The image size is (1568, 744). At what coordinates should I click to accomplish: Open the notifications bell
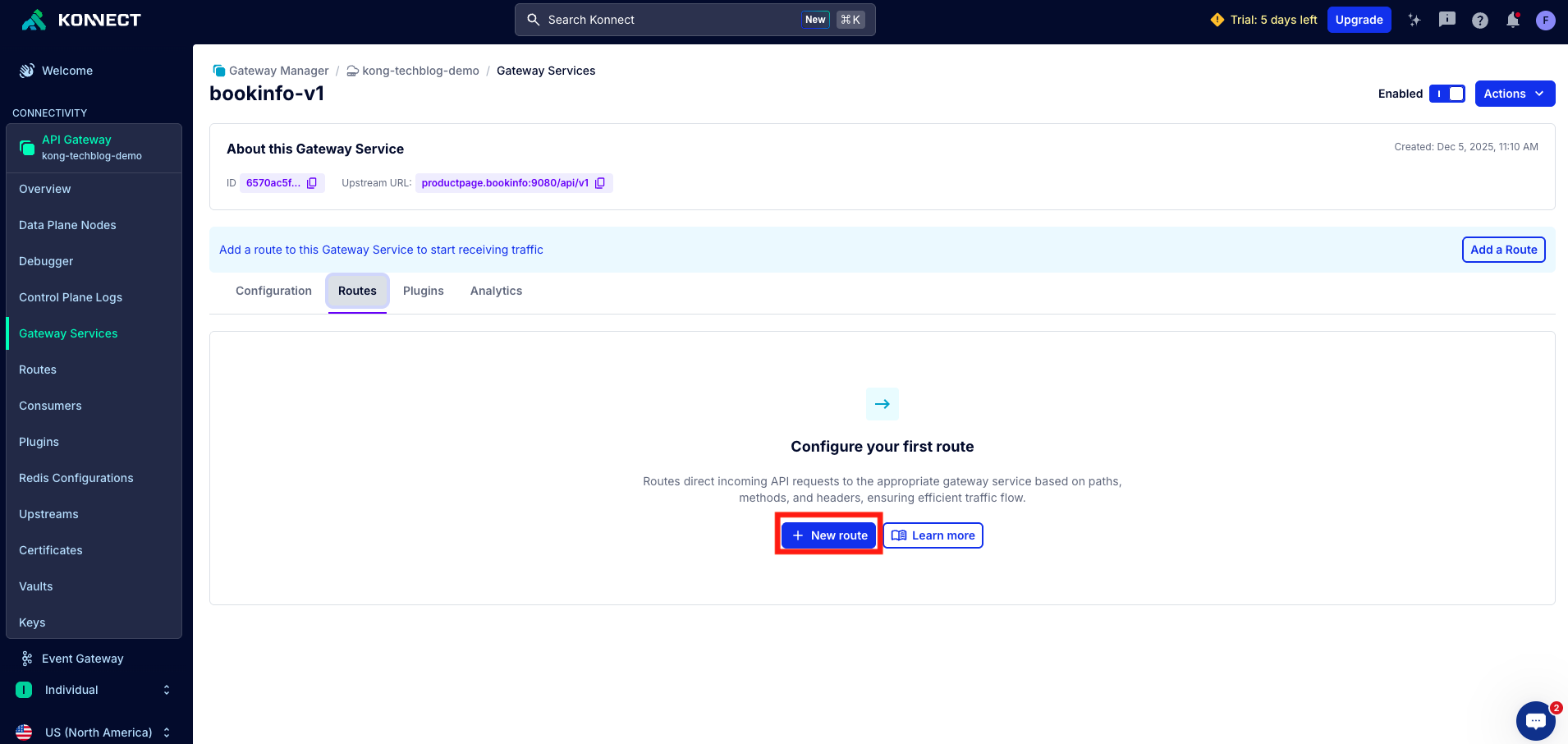tap(1512, 20)
